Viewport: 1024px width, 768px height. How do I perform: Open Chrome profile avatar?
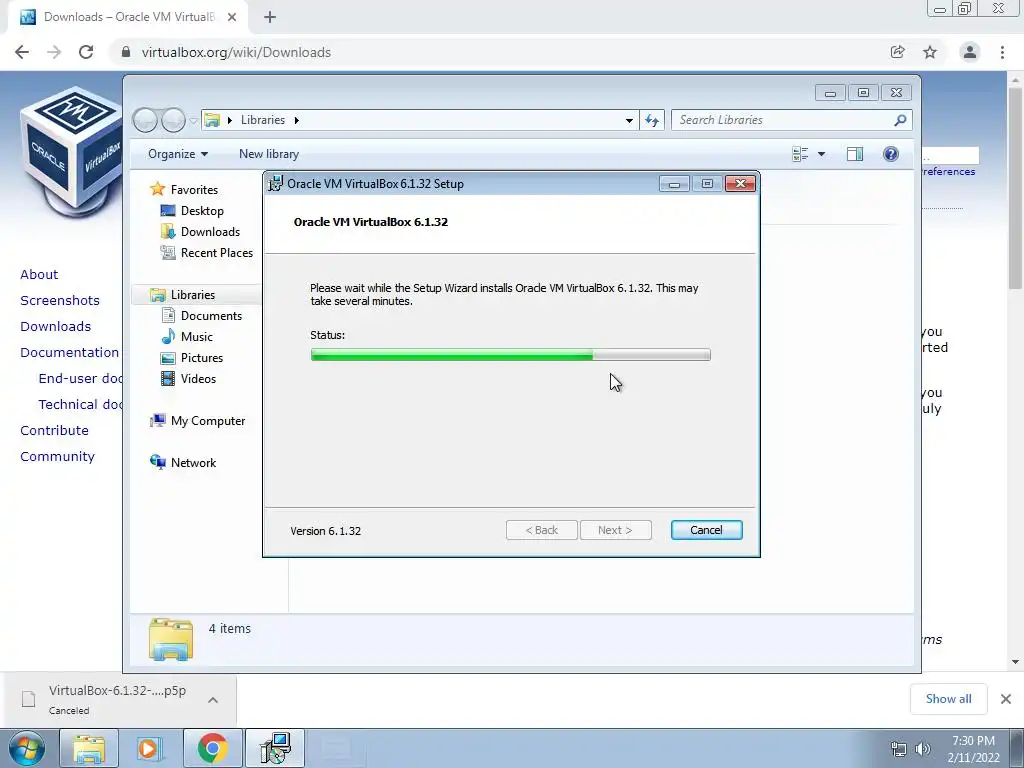970,52
